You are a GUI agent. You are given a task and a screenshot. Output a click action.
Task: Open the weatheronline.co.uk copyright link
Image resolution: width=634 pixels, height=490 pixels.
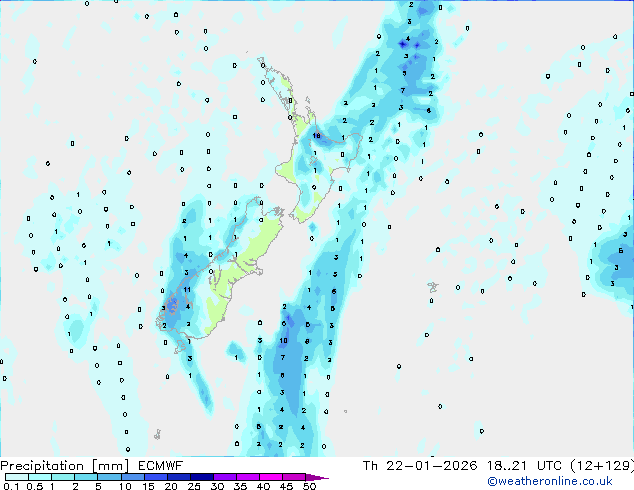[x=550, y=481]
